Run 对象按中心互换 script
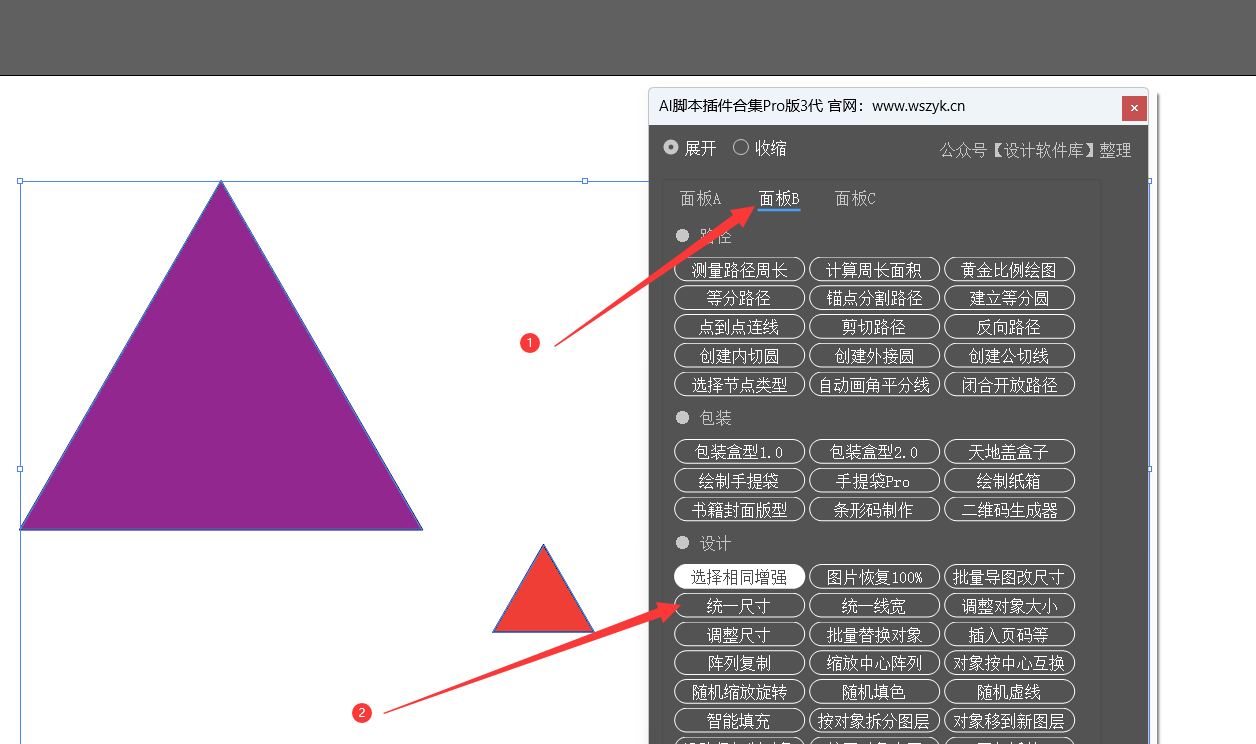The image size is (1256, 744). [x=1009, y=663]
